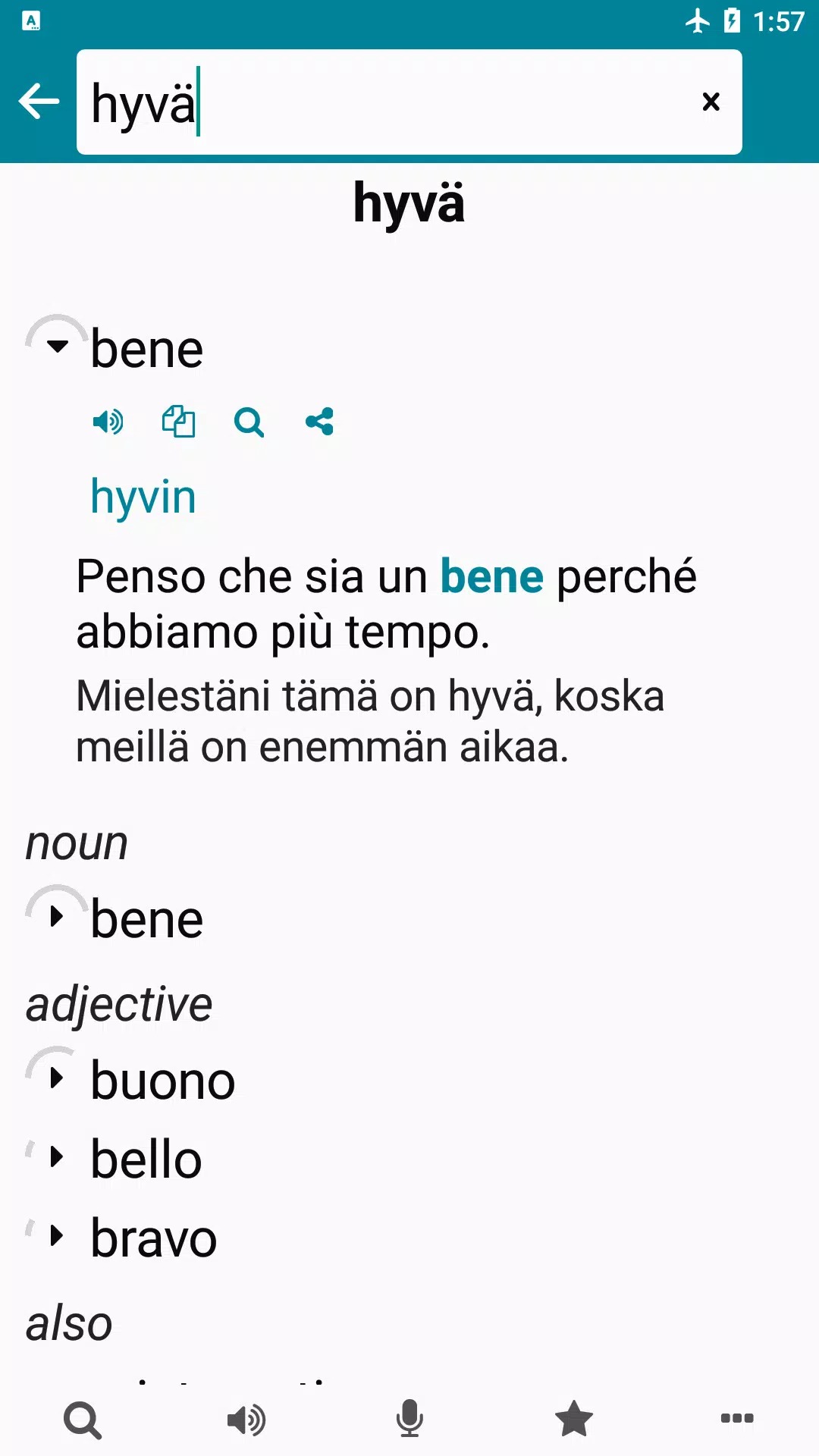
Task: Expand the buono adjective entry
Action: (x=57, y=1078)
